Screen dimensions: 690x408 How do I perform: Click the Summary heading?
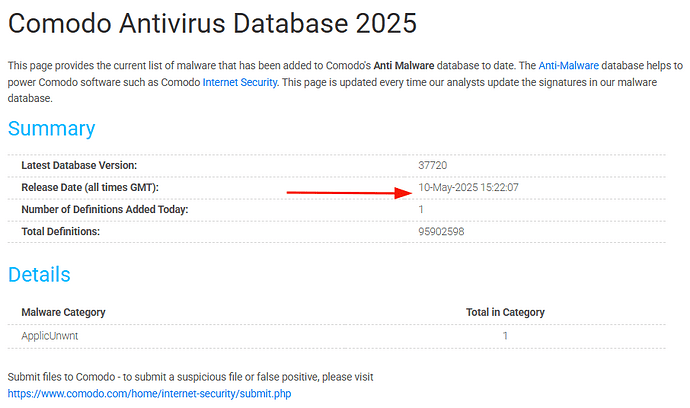pyautogui.click(x=51, y=129)
